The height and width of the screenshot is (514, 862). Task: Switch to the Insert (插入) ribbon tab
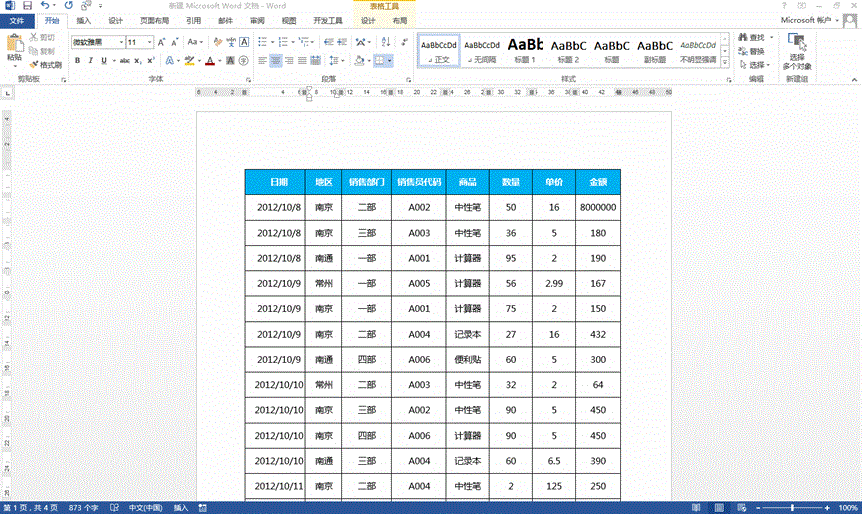pyautogui.click(x=83, y=20)
